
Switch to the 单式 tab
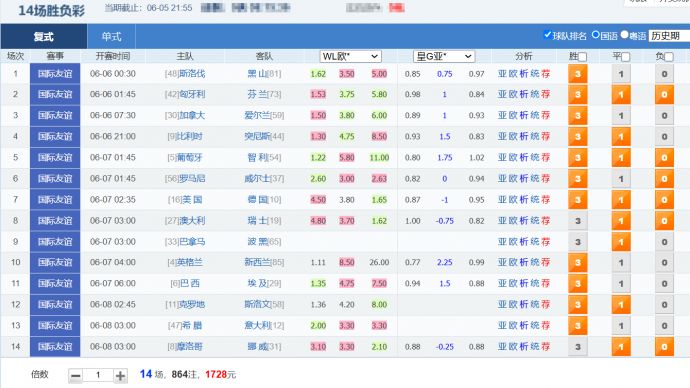111,37
